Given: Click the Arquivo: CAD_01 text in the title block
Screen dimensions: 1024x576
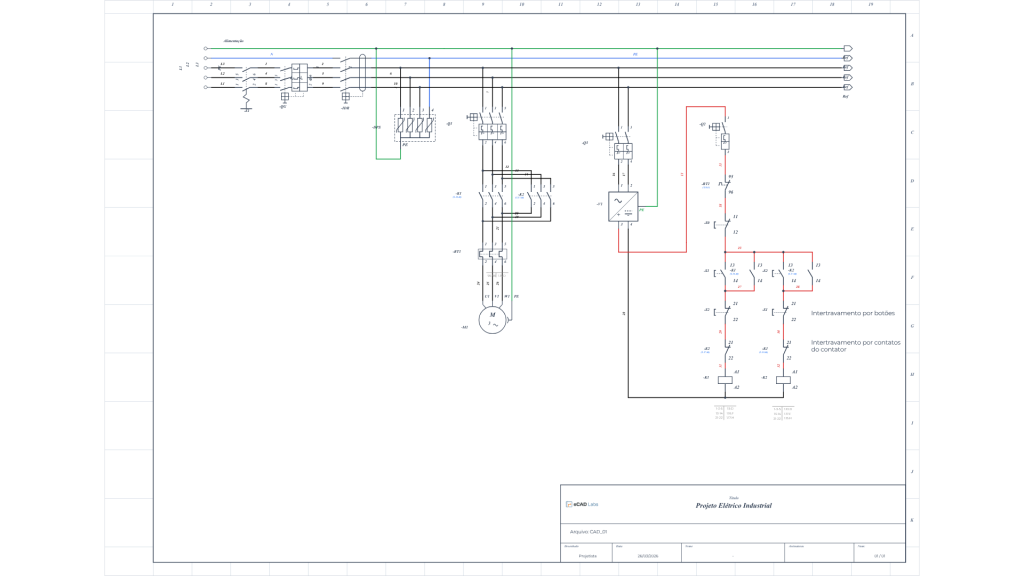Looking at the screenshot, I should (x=590, y=533).
